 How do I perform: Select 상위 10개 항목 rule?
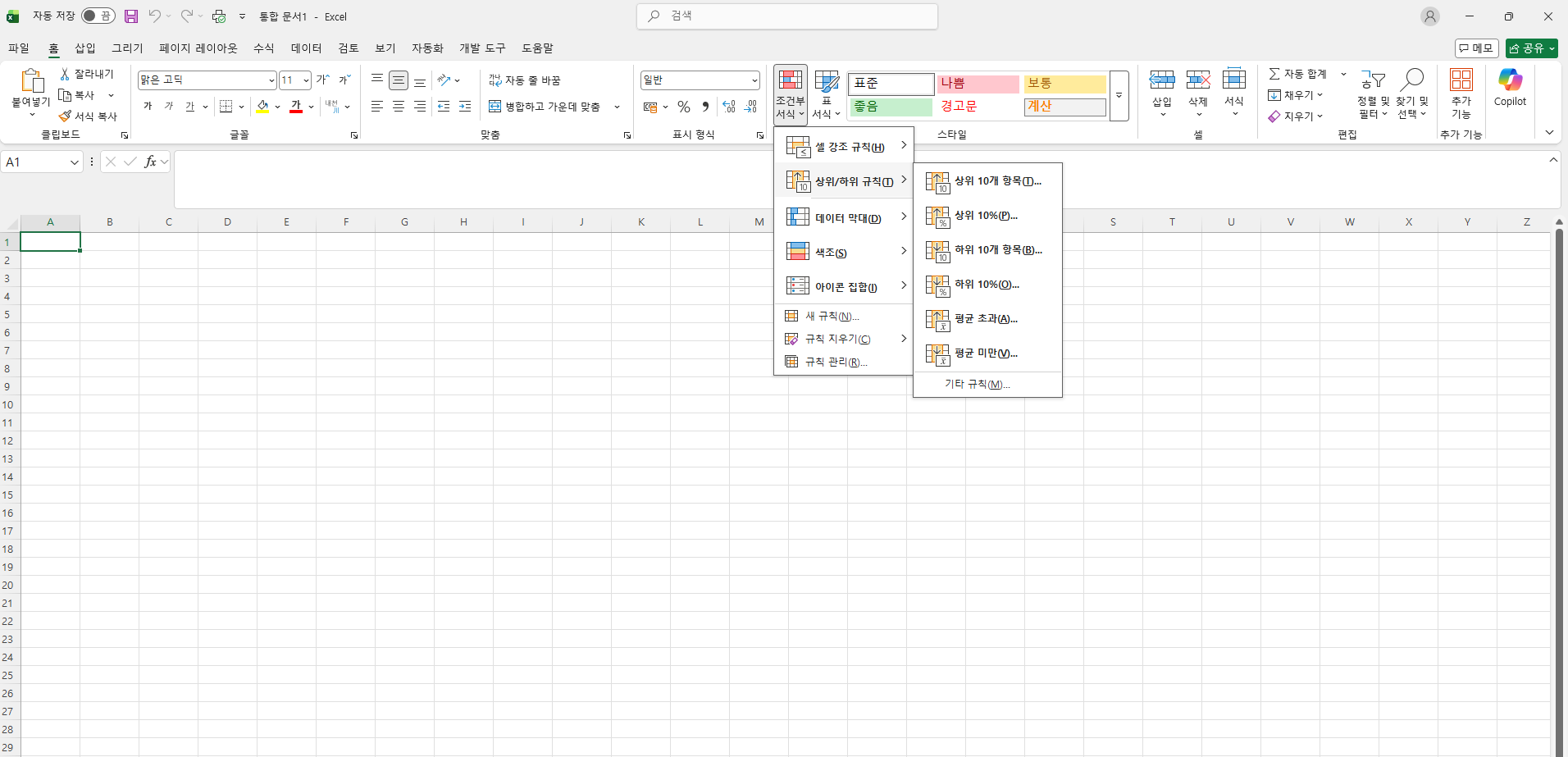pyautogui.click(x=987, y=181)
